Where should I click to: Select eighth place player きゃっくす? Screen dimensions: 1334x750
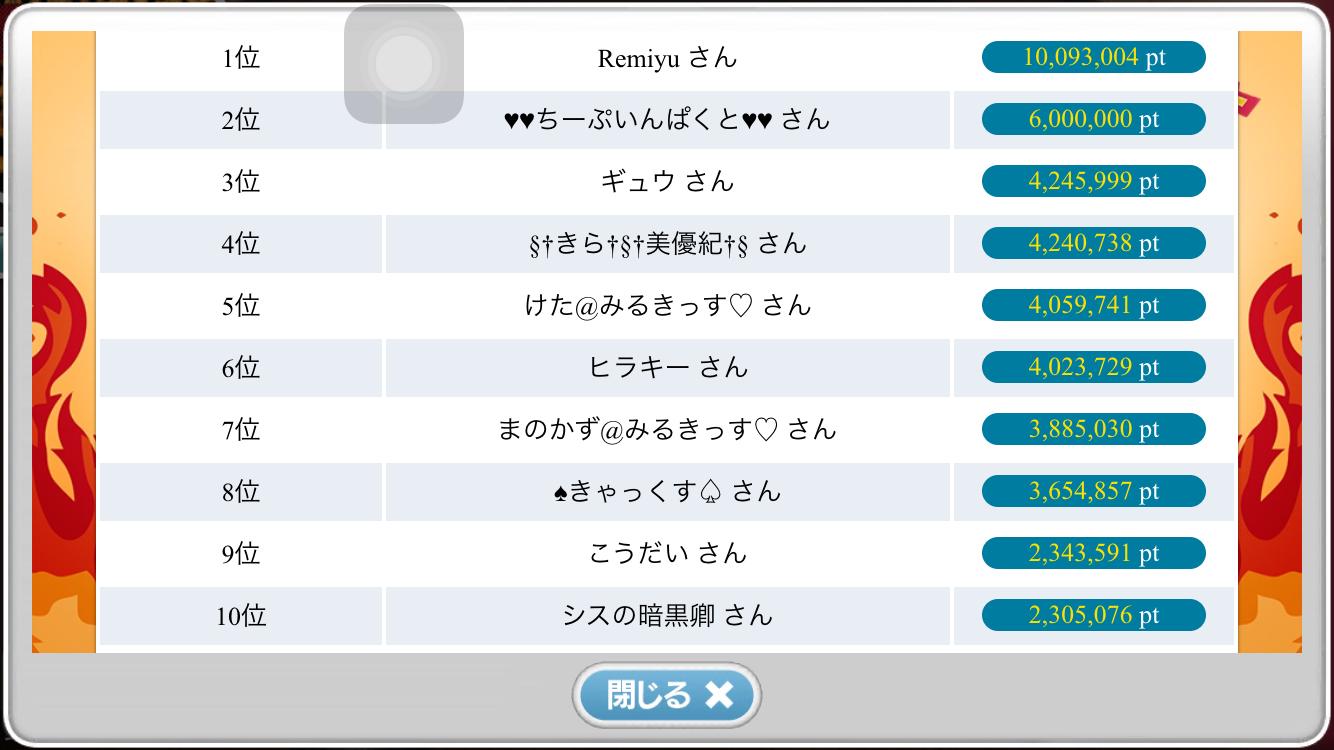(x=667, y=492)
